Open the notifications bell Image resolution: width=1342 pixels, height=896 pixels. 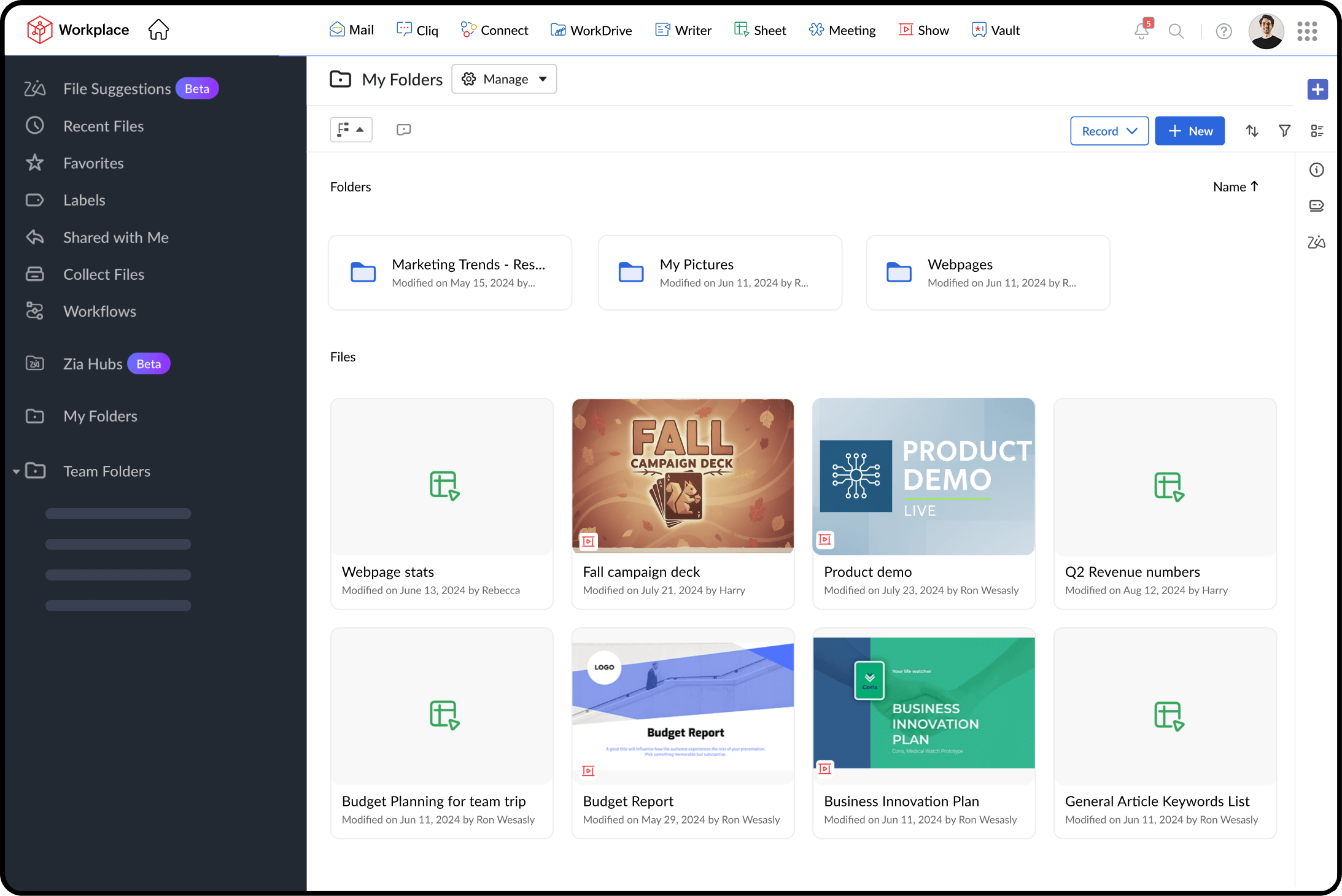(x=1141, y=30)
